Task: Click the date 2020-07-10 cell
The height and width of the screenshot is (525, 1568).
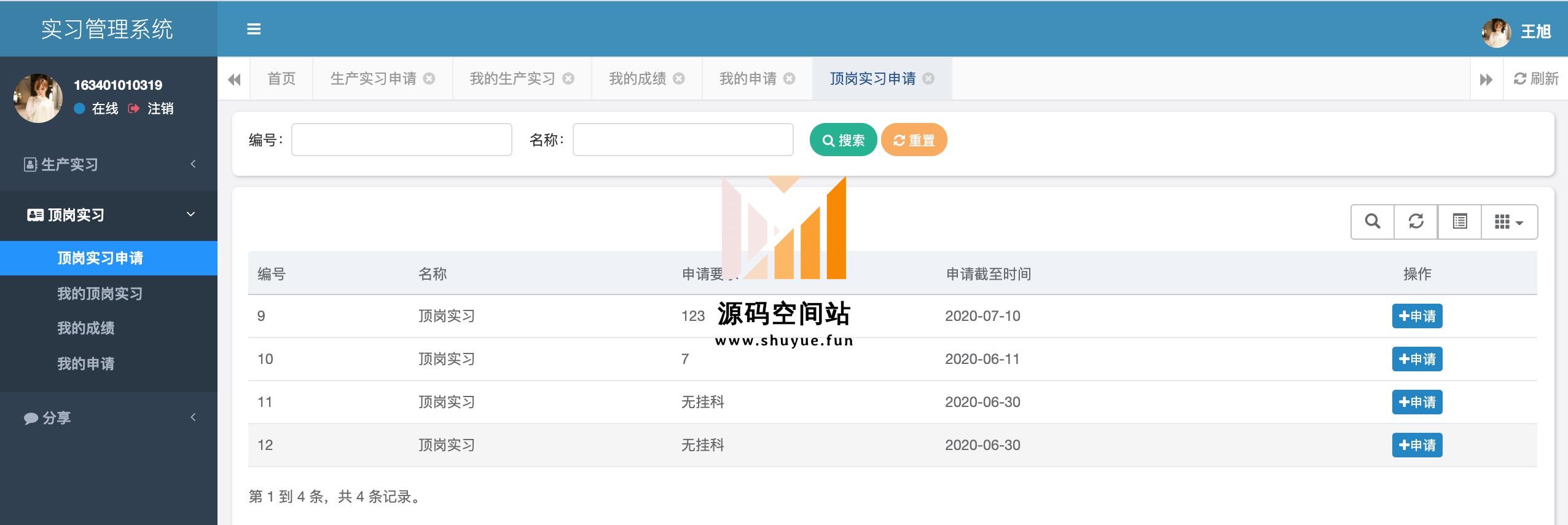Action: tap(982, 316)
